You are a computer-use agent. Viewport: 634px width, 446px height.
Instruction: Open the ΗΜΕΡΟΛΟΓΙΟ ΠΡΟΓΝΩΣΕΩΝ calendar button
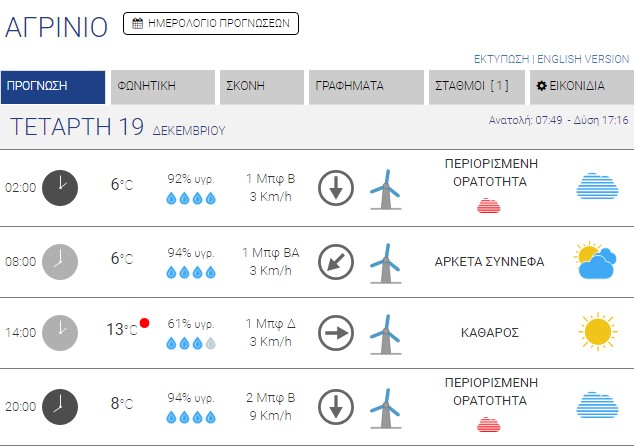[x=210, y=23]
